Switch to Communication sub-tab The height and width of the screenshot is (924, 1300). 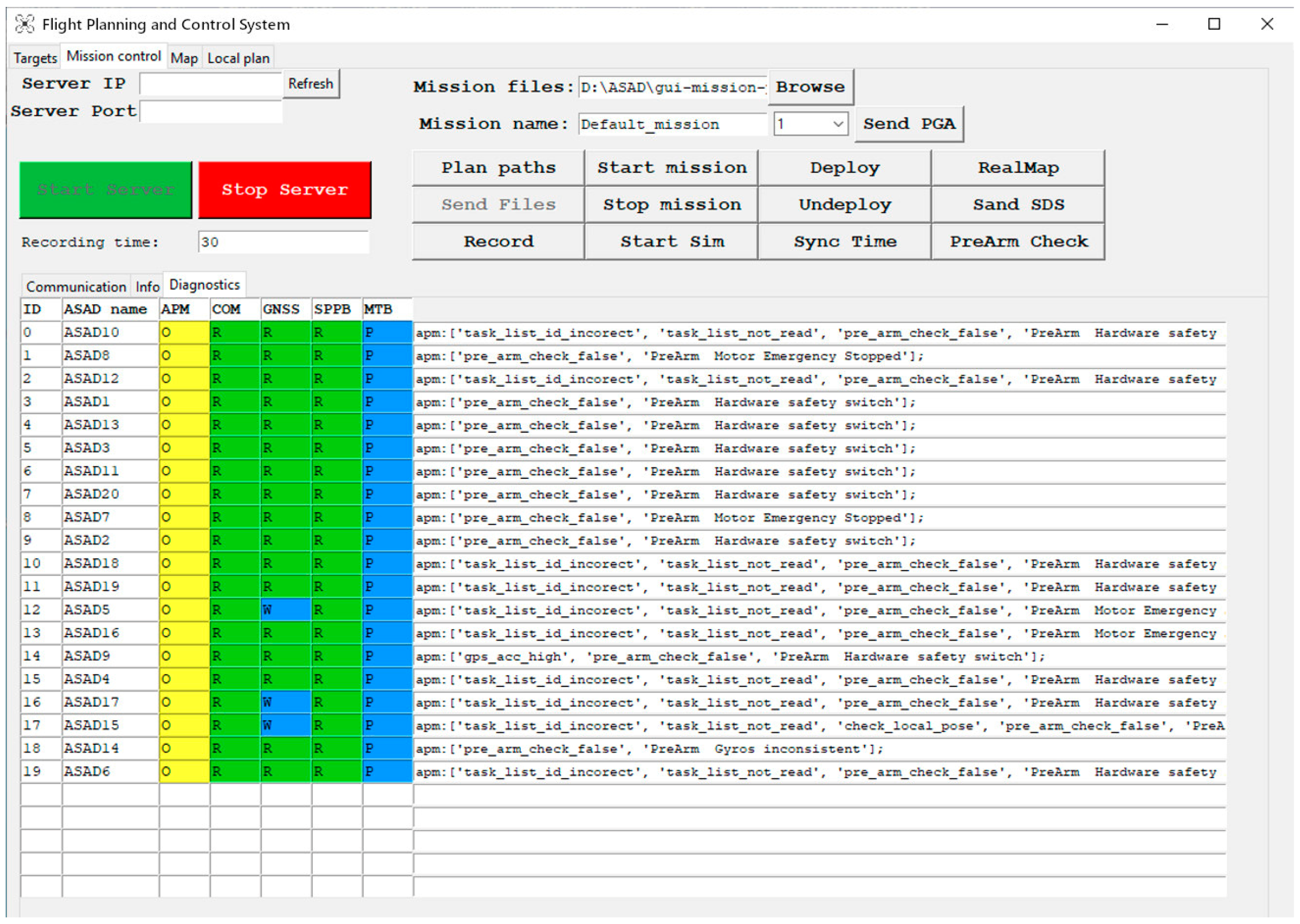tap(76, 286)
